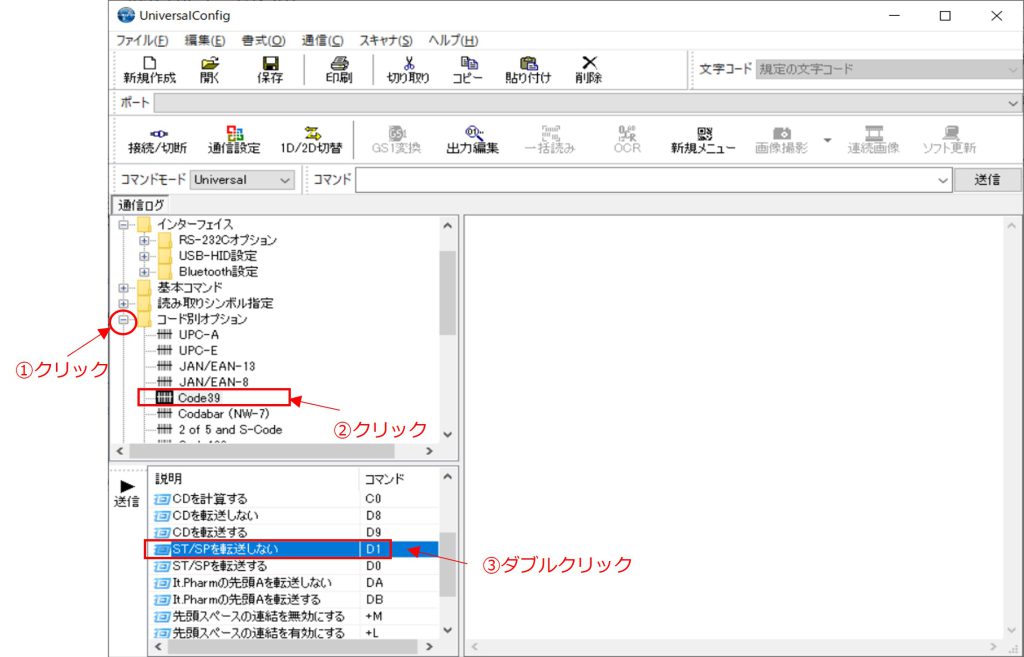Open the ファイル(F) menu
The height and width of the screenshot is (657, 1024).
tap(142, 40)
